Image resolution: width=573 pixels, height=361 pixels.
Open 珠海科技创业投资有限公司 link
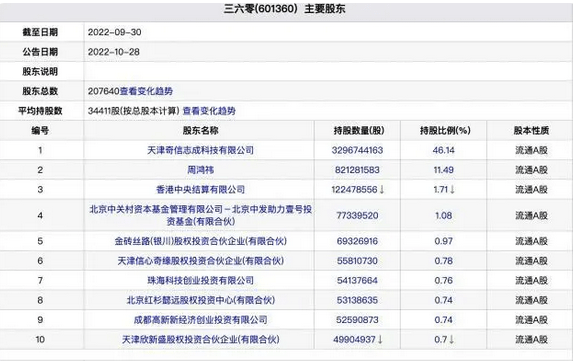(x=200, y=281)
